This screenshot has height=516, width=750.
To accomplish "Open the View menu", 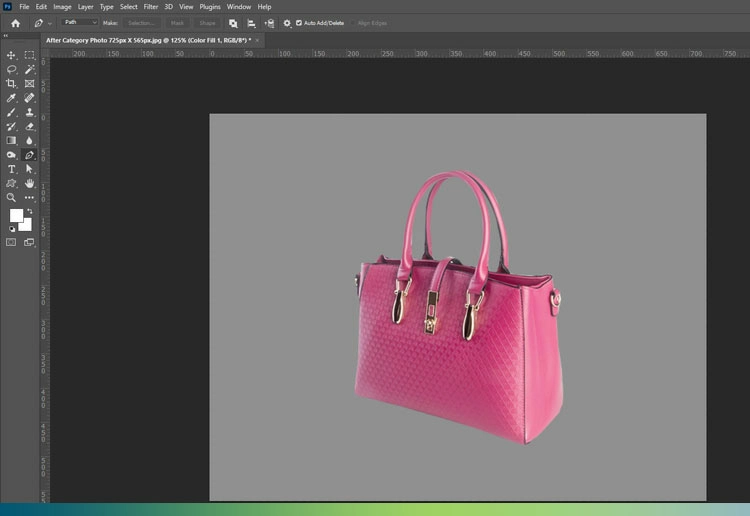I will coord(186,7).
